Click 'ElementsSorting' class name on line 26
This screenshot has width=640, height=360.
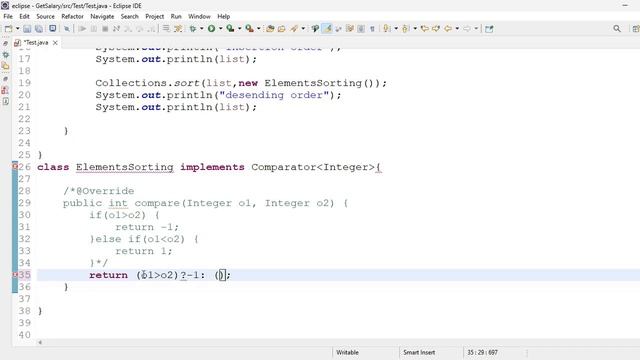click(x=124, y=167)
